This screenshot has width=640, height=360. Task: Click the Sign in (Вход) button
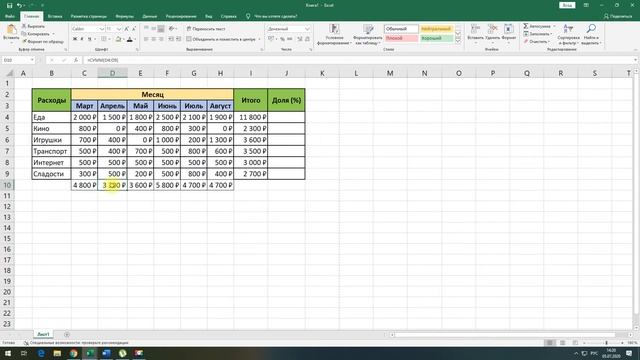(567, 5)
